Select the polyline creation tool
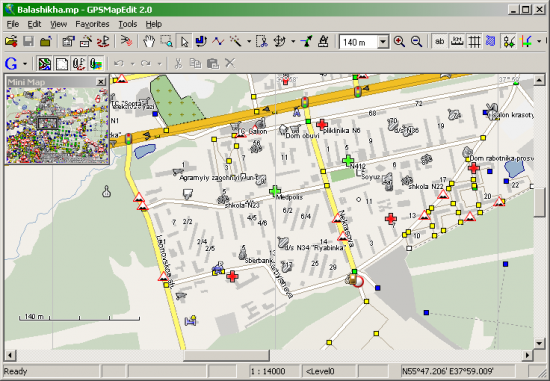This screenshot has height=381, width=550. tap(218, 42)
